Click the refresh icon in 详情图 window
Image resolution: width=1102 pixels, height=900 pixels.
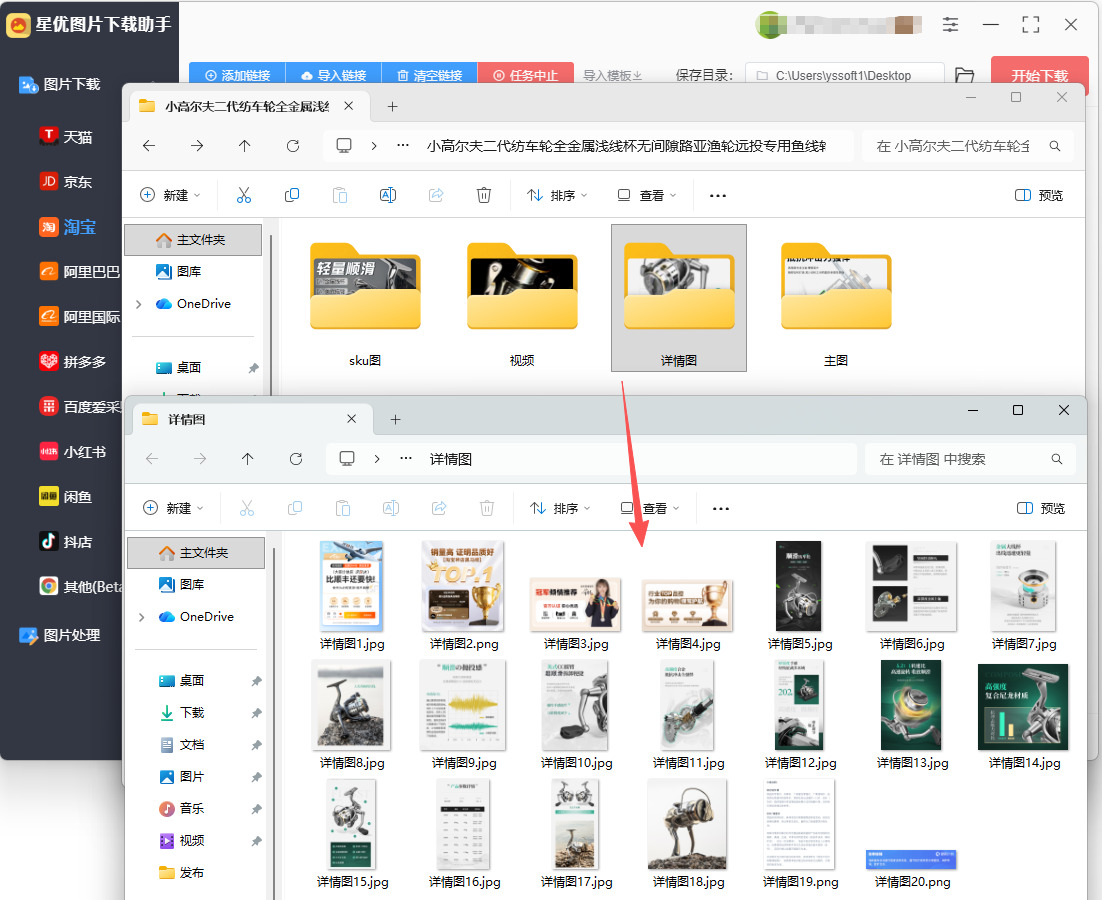296,459
